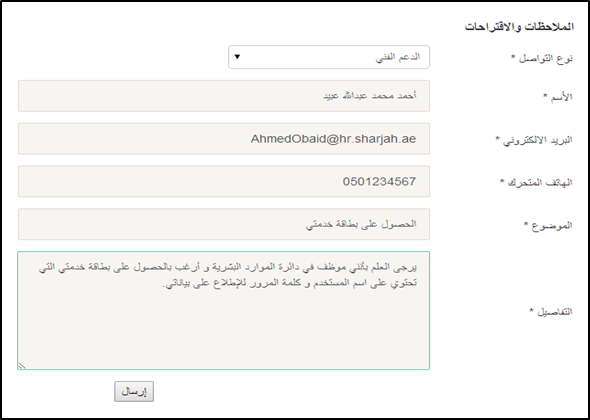590x420 pixels.
Task: Click the required asterisk beside نوع التواصل
Action: click(x=513, y=57)
